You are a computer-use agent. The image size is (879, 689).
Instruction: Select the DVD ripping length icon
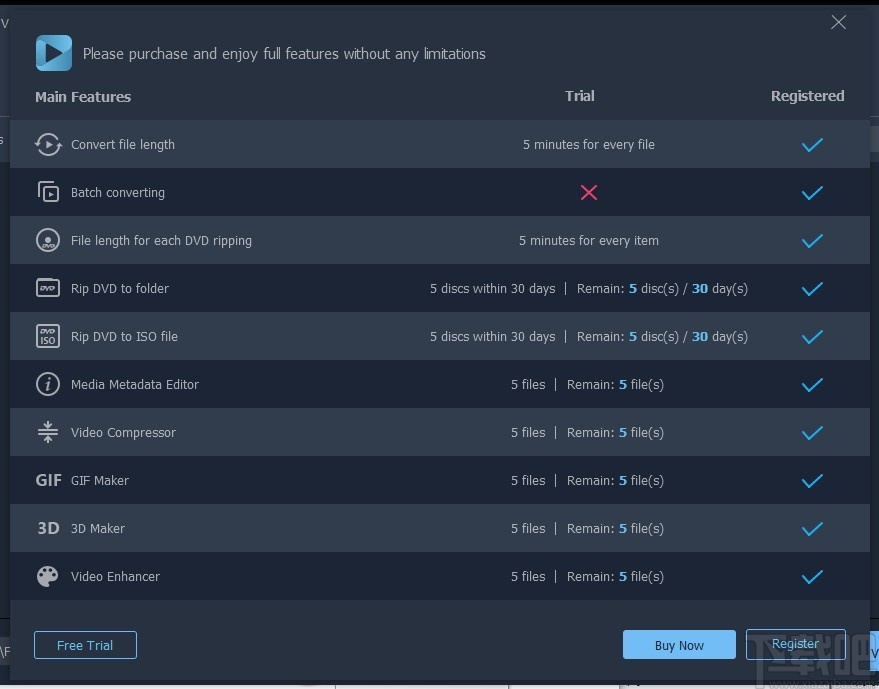pos(48,240)
